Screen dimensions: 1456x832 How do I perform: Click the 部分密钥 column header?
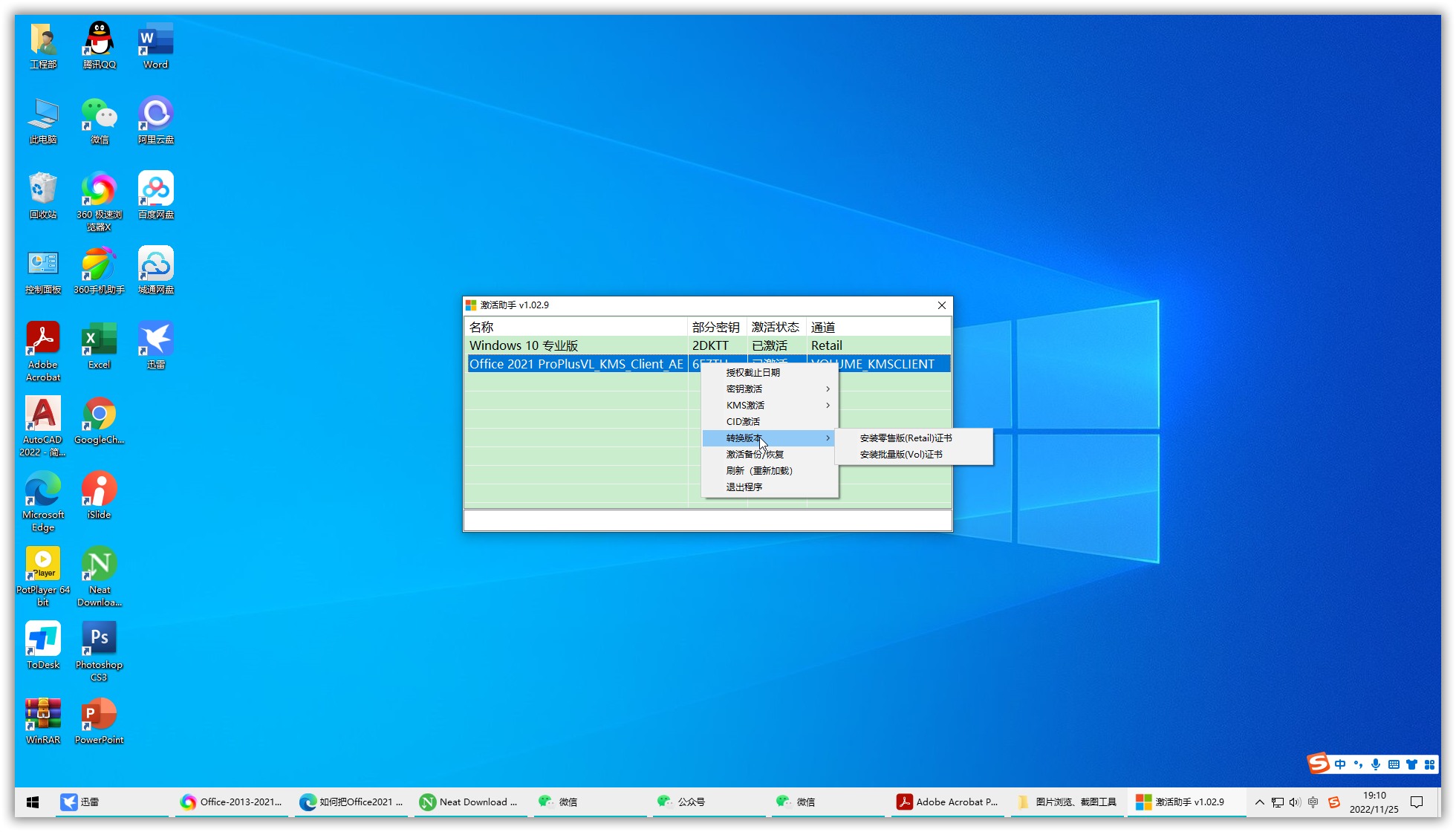coord(717,327)
